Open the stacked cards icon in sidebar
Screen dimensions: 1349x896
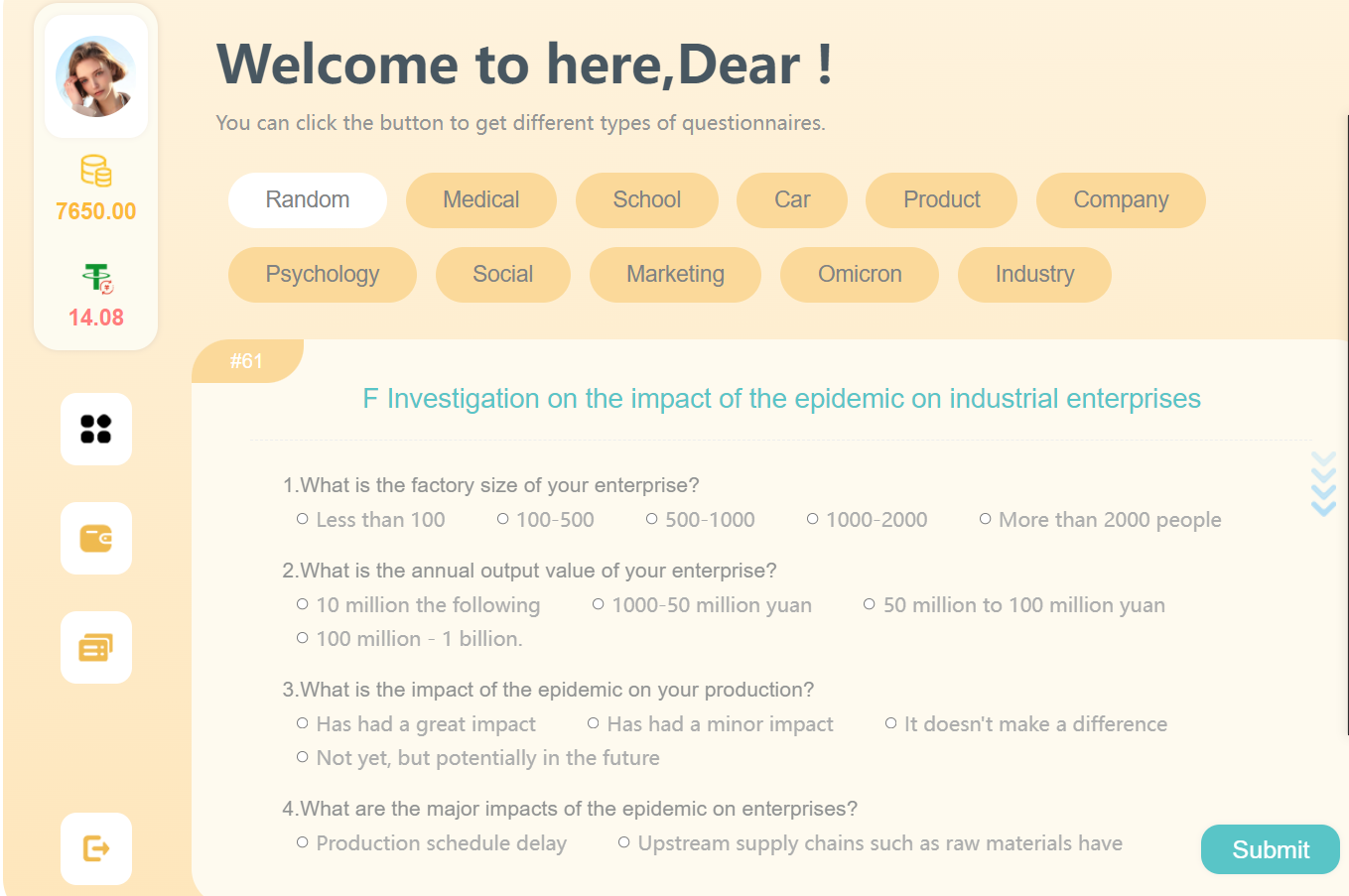pos(96,647)
